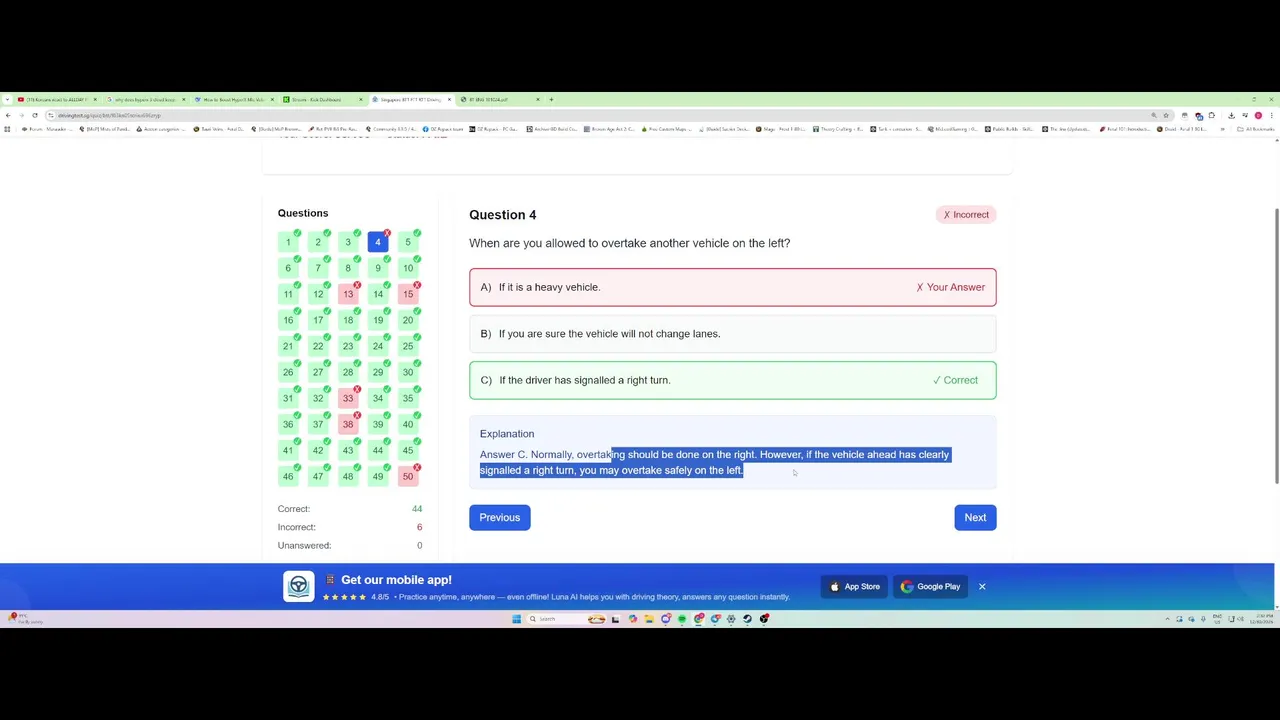Image resolution: width=1280 pixels, height=720 pixels.
Task: Open incorrect question 50
Action: tap(408, 476)
